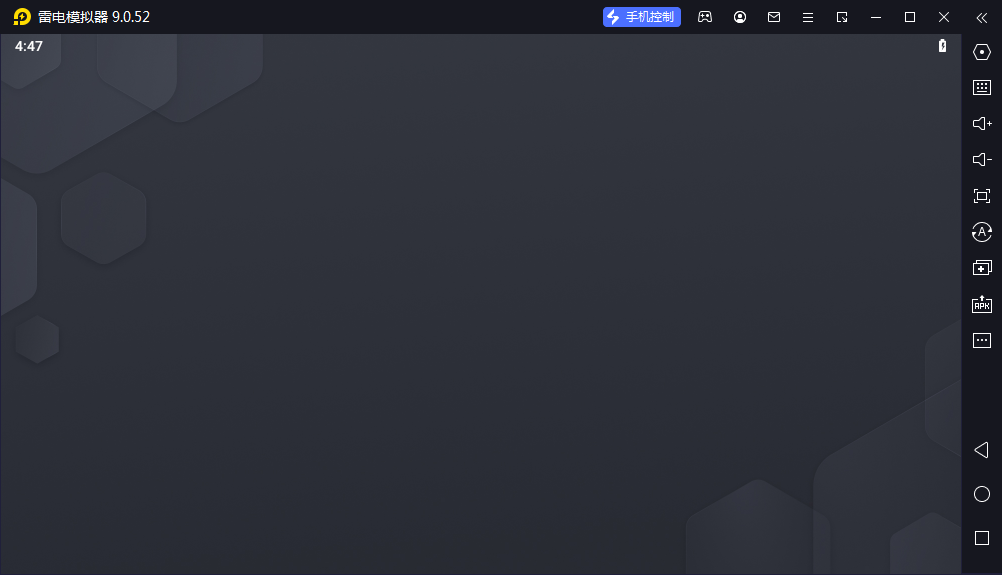Open the user account profile icon

tap(740, 17)
